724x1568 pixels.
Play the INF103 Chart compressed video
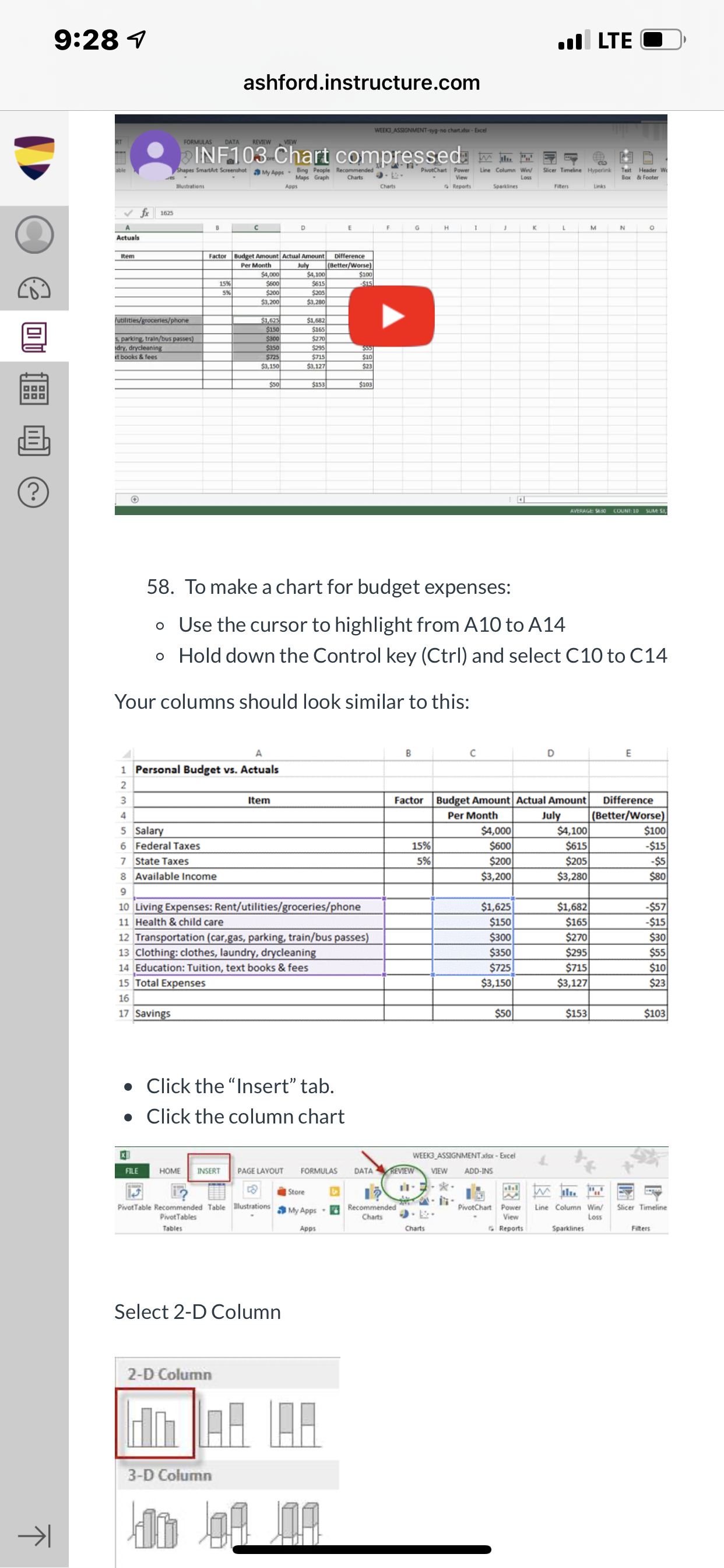click(391, 316)
